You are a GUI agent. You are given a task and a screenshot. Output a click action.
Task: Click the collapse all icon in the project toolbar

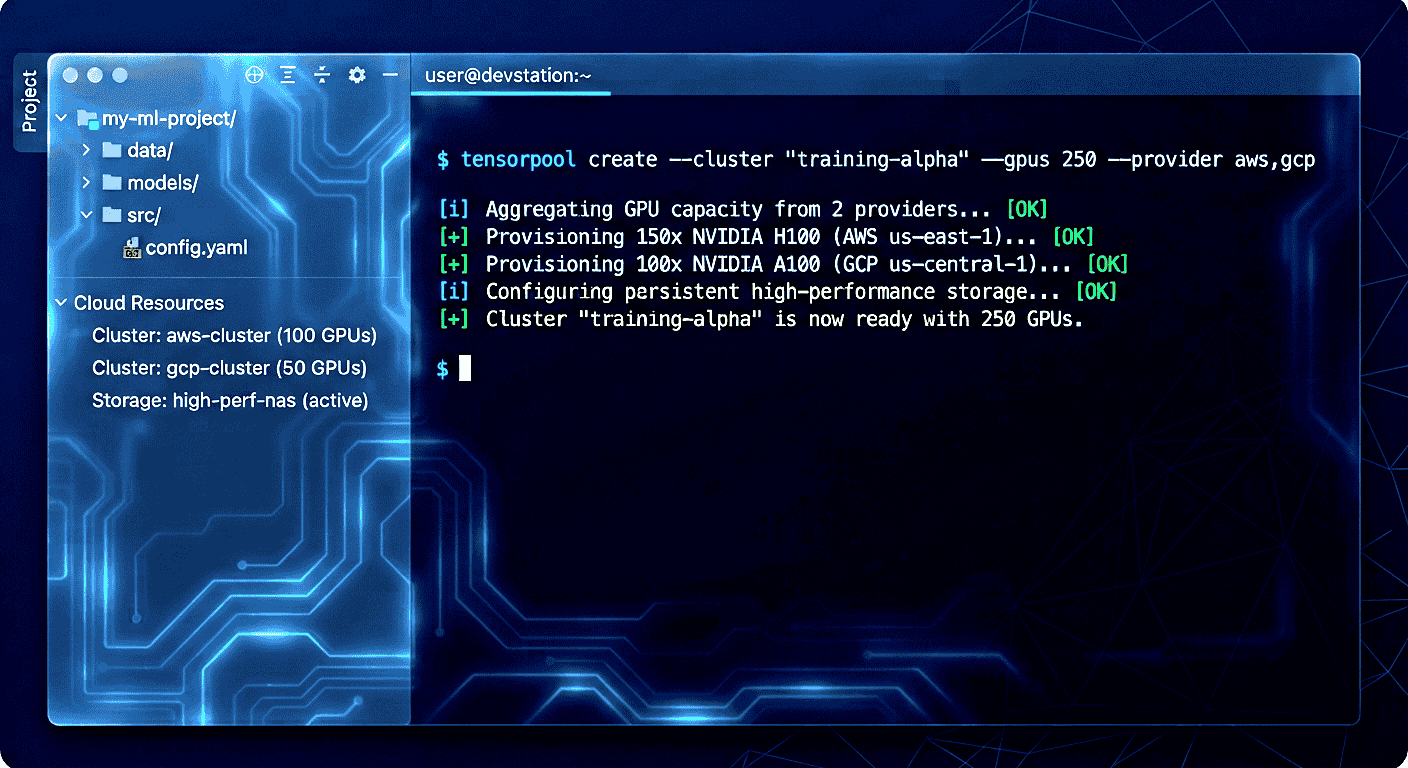coord(322,75)
